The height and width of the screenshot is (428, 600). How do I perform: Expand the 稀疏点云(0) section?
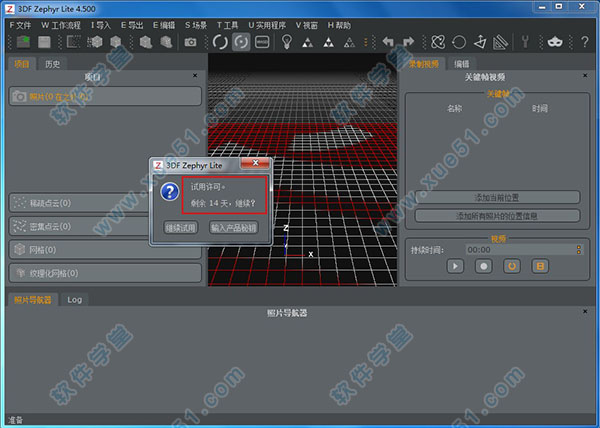[x=79, y=203]
